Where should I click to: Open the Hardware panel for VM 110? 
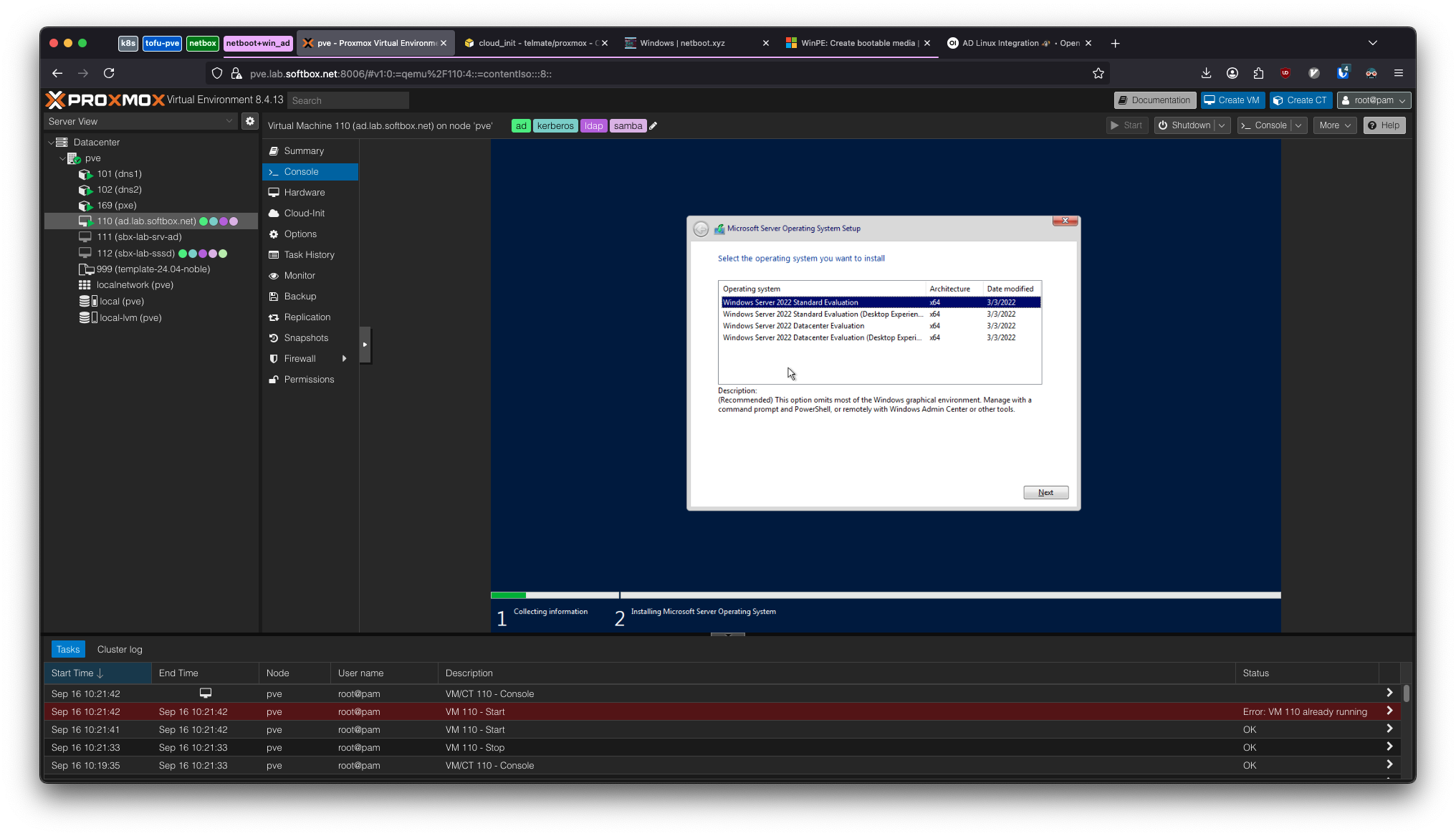click(305, 192)
